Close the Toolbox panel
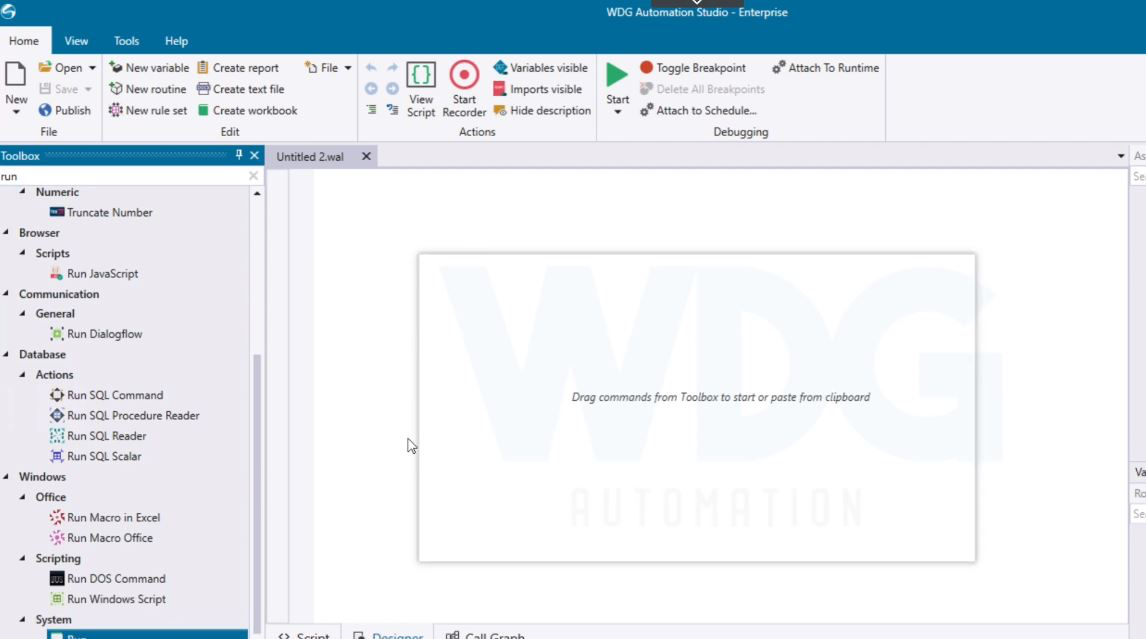Viewport: 1146px width, 639px height. pyautogui.click(x=254, y=155)
